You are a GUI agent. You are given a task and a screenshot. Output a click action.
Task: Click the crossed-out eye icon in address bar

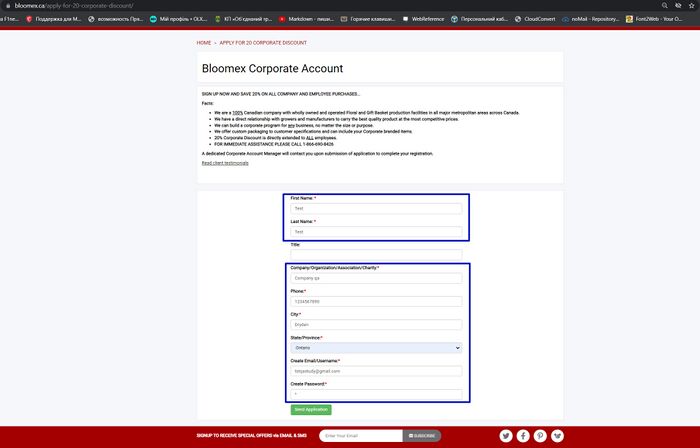pos(678,5)
